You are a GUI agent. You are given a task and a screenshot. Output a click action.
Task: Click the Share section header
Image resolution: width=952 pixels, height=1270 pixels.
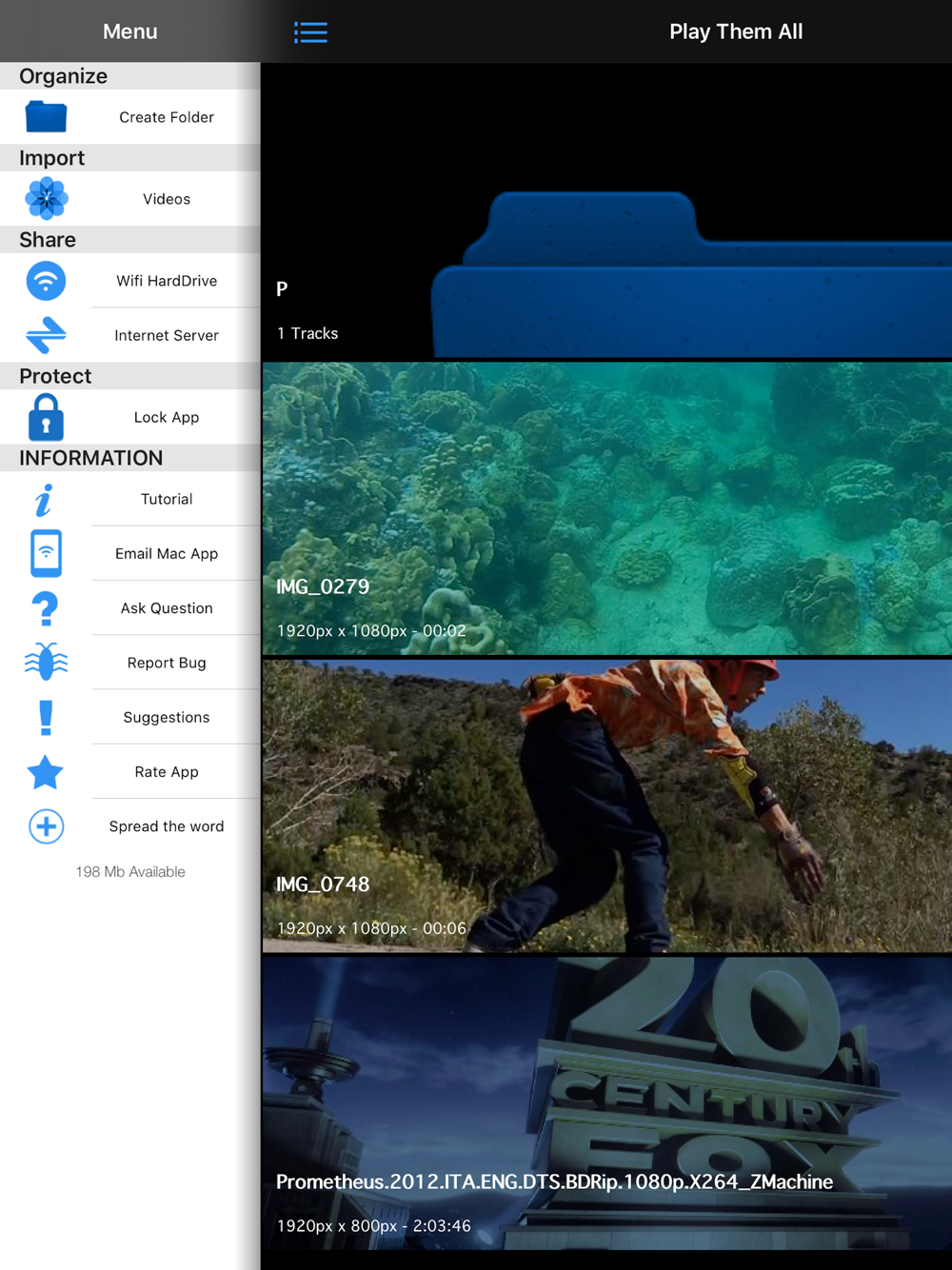click(130, 240)
